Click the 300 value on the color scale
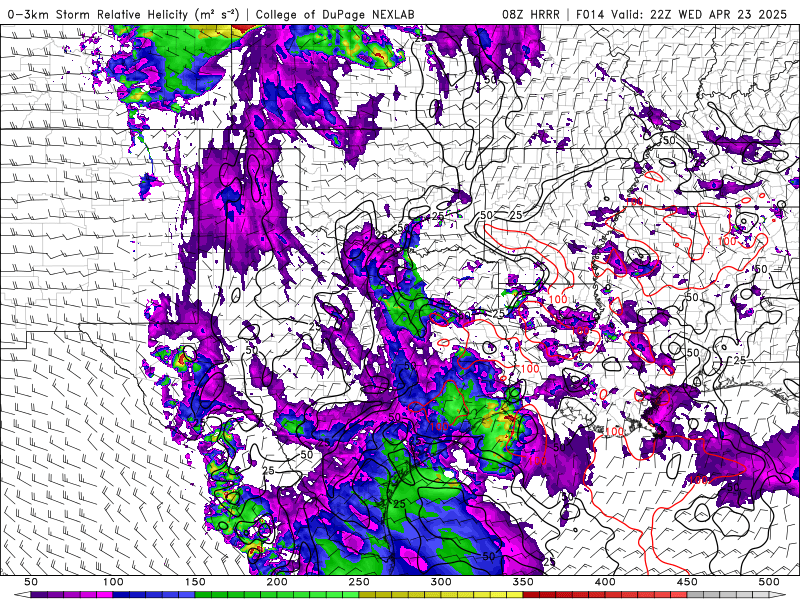The image size is (800, 600). tap(441, 582)
